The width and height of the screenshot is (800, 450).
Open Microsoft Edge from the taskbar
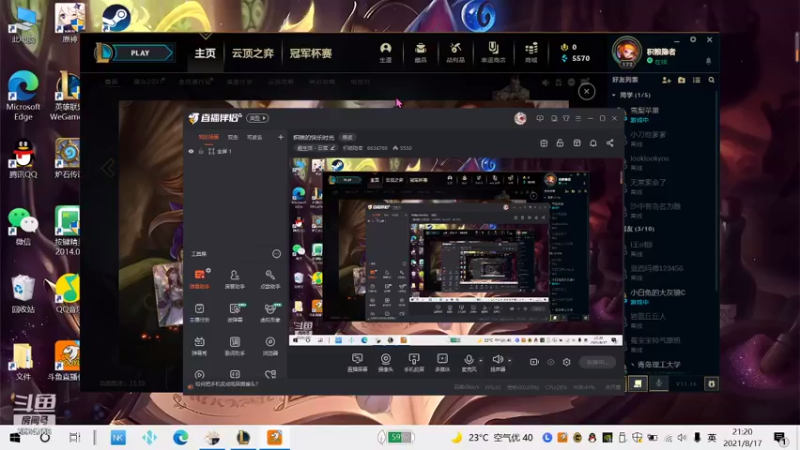[180, 437]
